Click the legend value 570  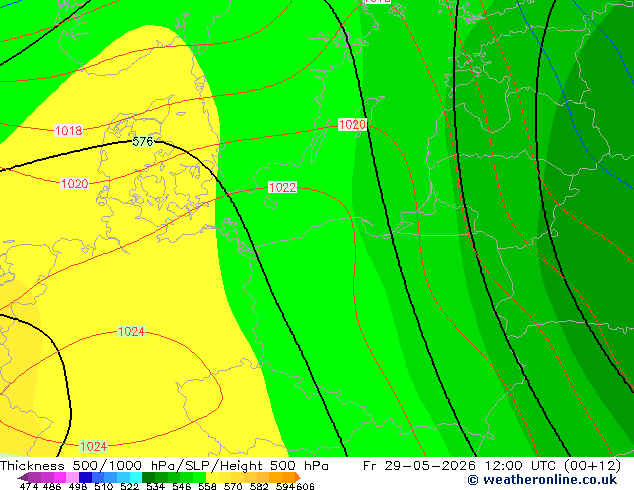(233, 486)
